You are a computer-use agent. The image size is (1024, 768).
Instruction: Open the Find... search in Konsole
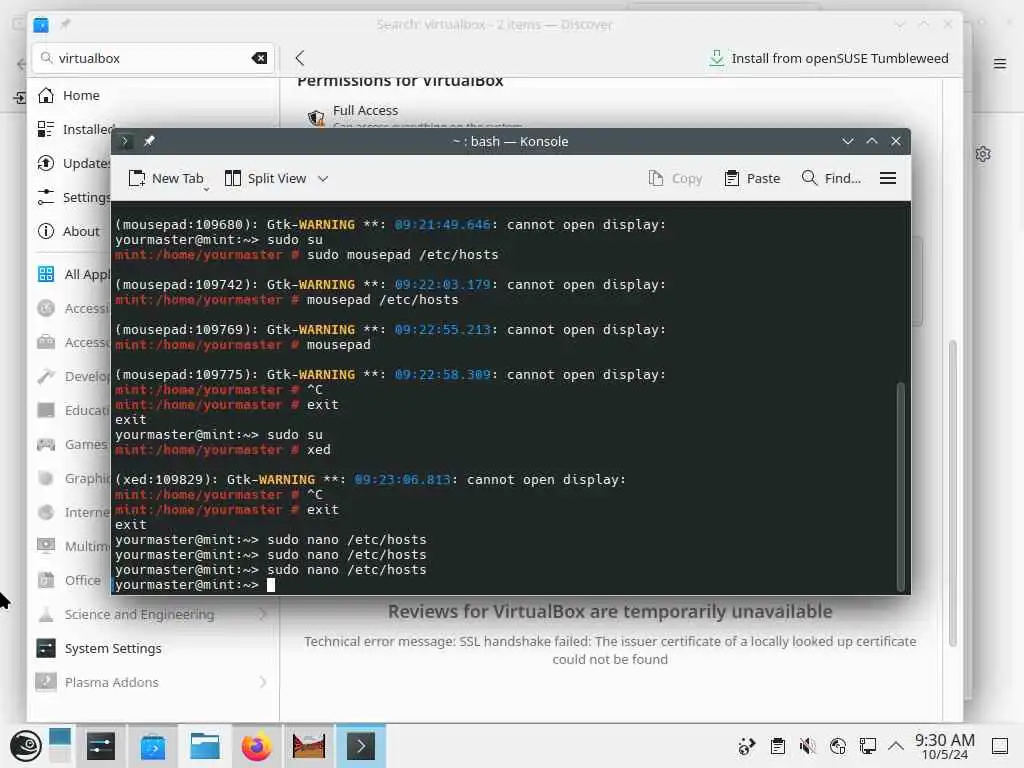click(x=831, y=178)
